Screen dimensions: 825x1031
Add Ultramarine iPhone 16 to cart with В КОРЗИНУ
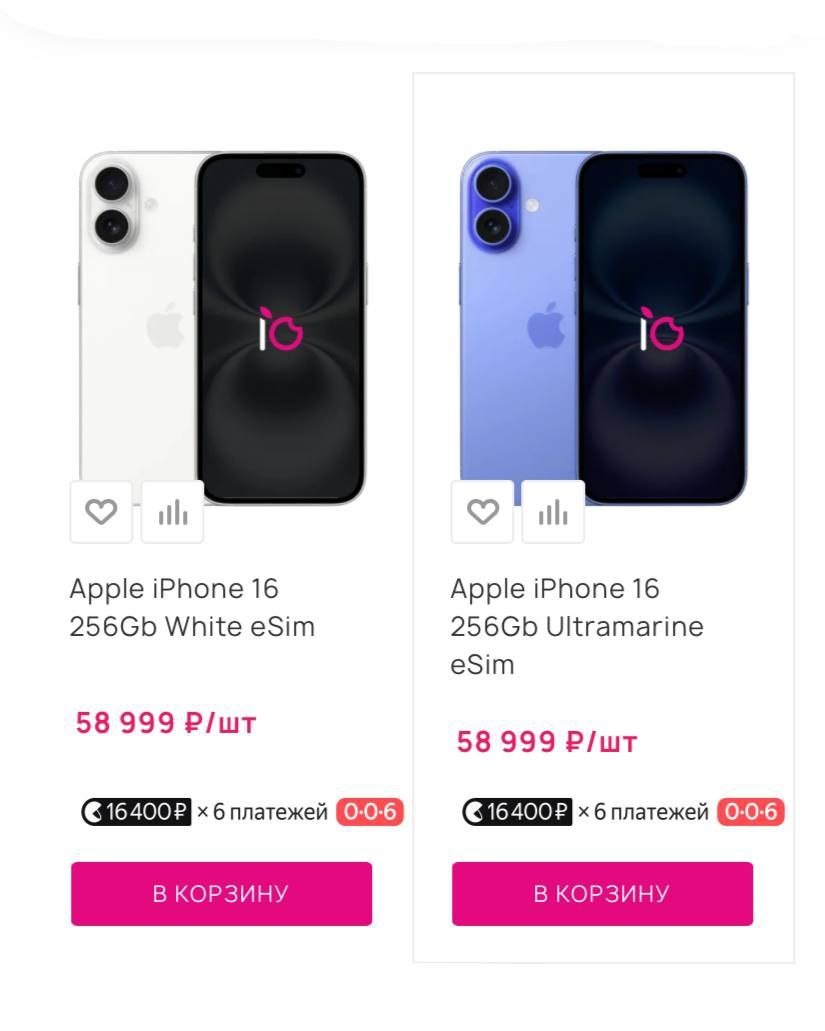pos(602,894)
